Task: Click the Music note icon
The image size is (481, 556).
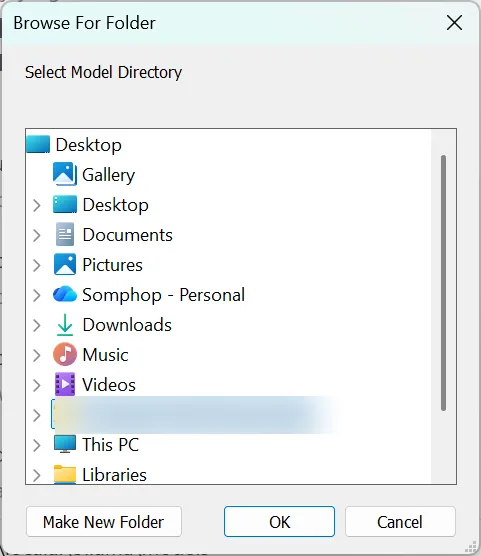Action: point(65,354)
